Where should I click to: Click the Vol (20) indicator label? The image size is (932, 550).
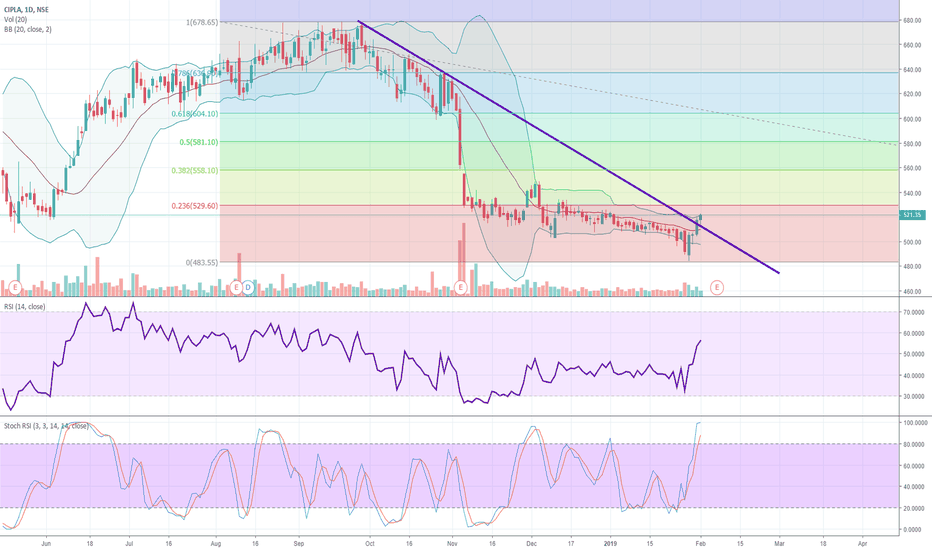click(x=15, y=20)
